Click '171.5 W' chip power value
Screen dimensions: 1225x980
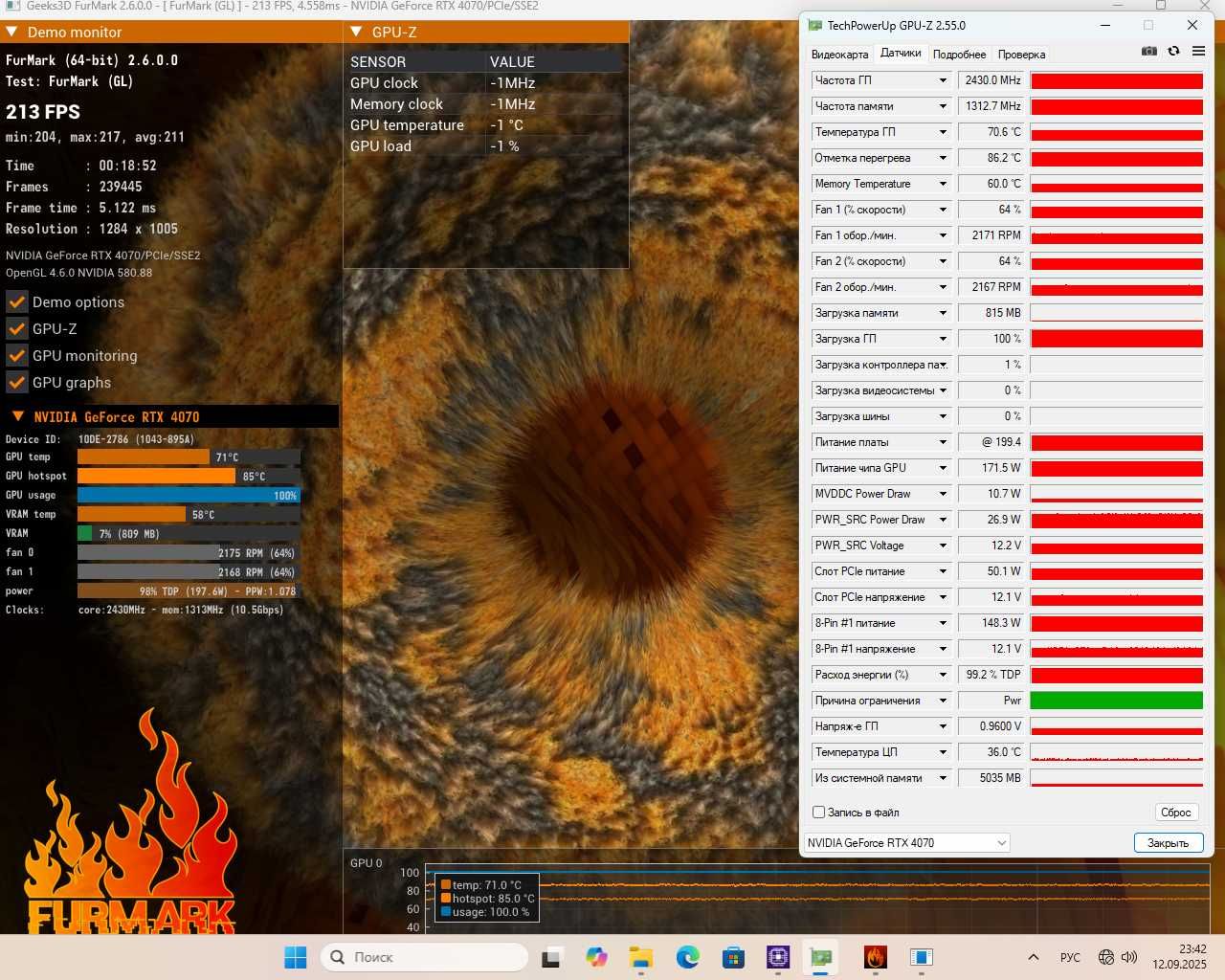991,468
